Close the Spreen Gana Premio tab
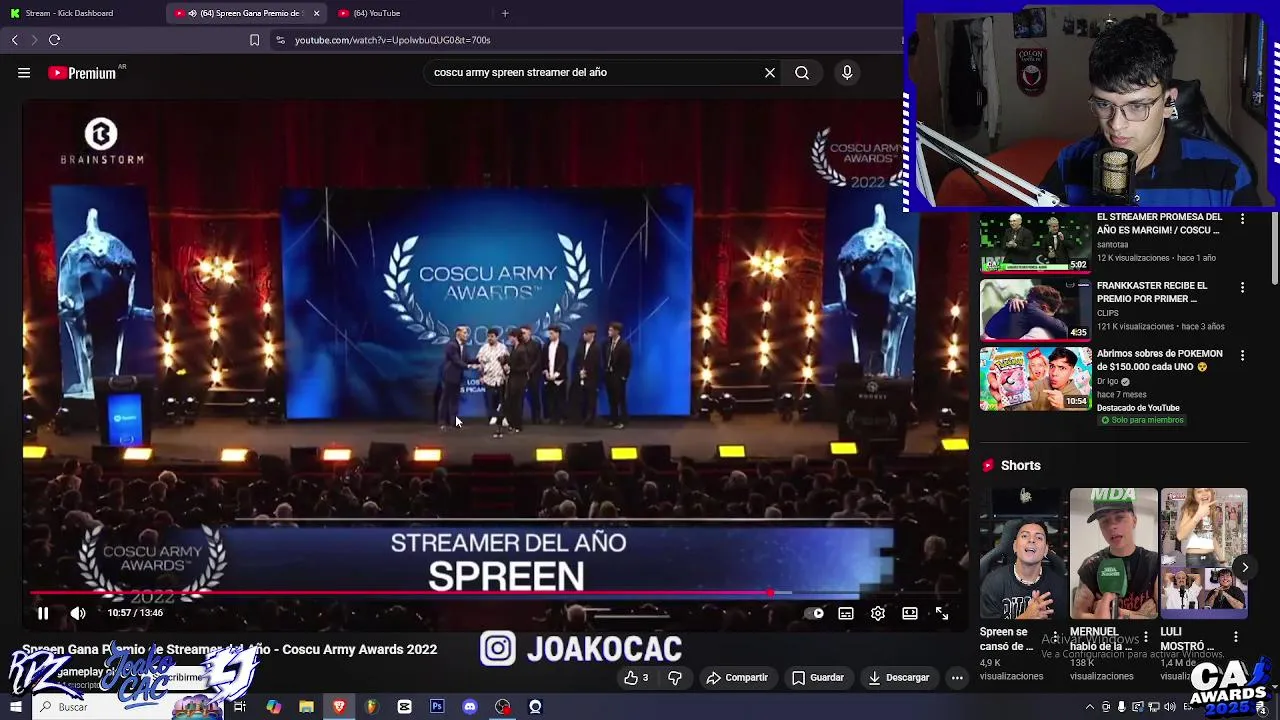This screenshot has height=720, width=1280. [x=317, y=13]
